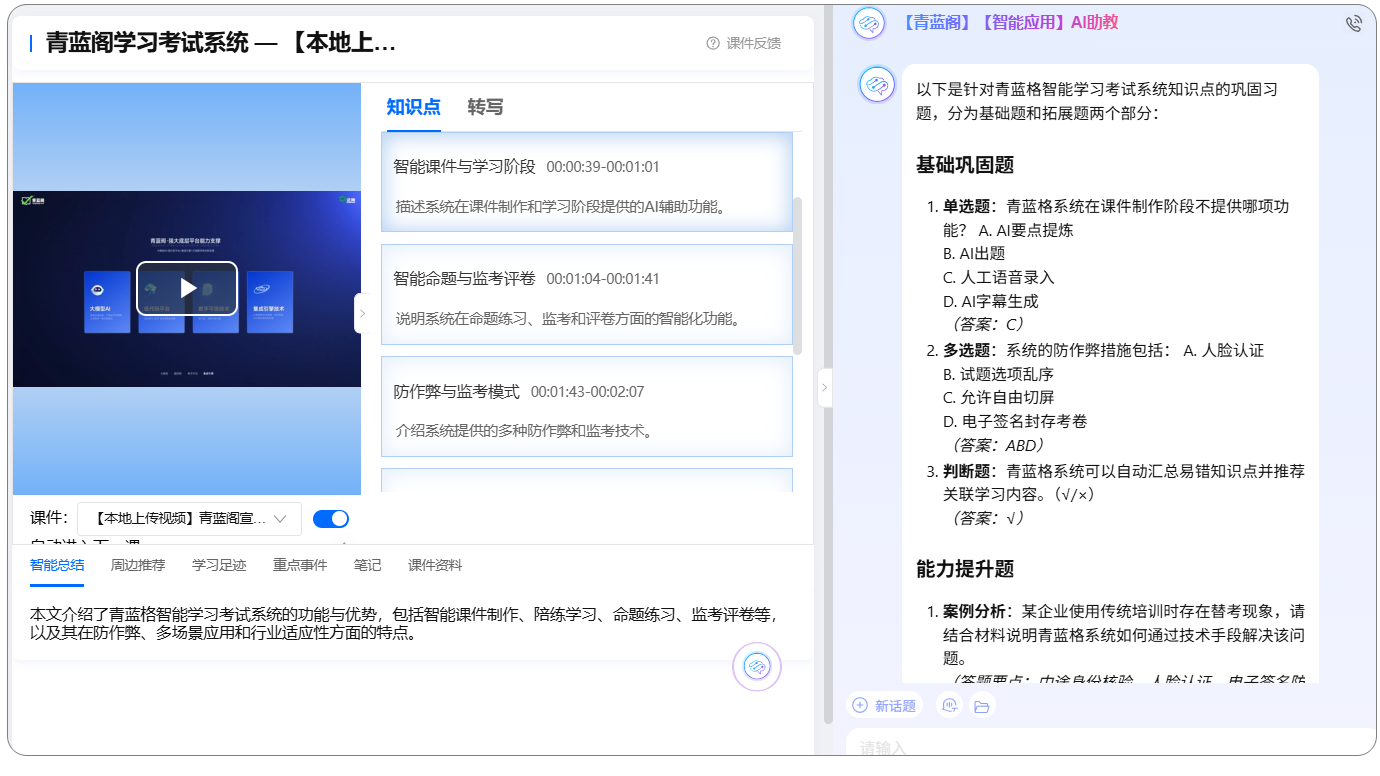This screenshot has height=776, width=1380.
Task: Click the summary paragraph under 智能总结
Action: click(404, 623)
